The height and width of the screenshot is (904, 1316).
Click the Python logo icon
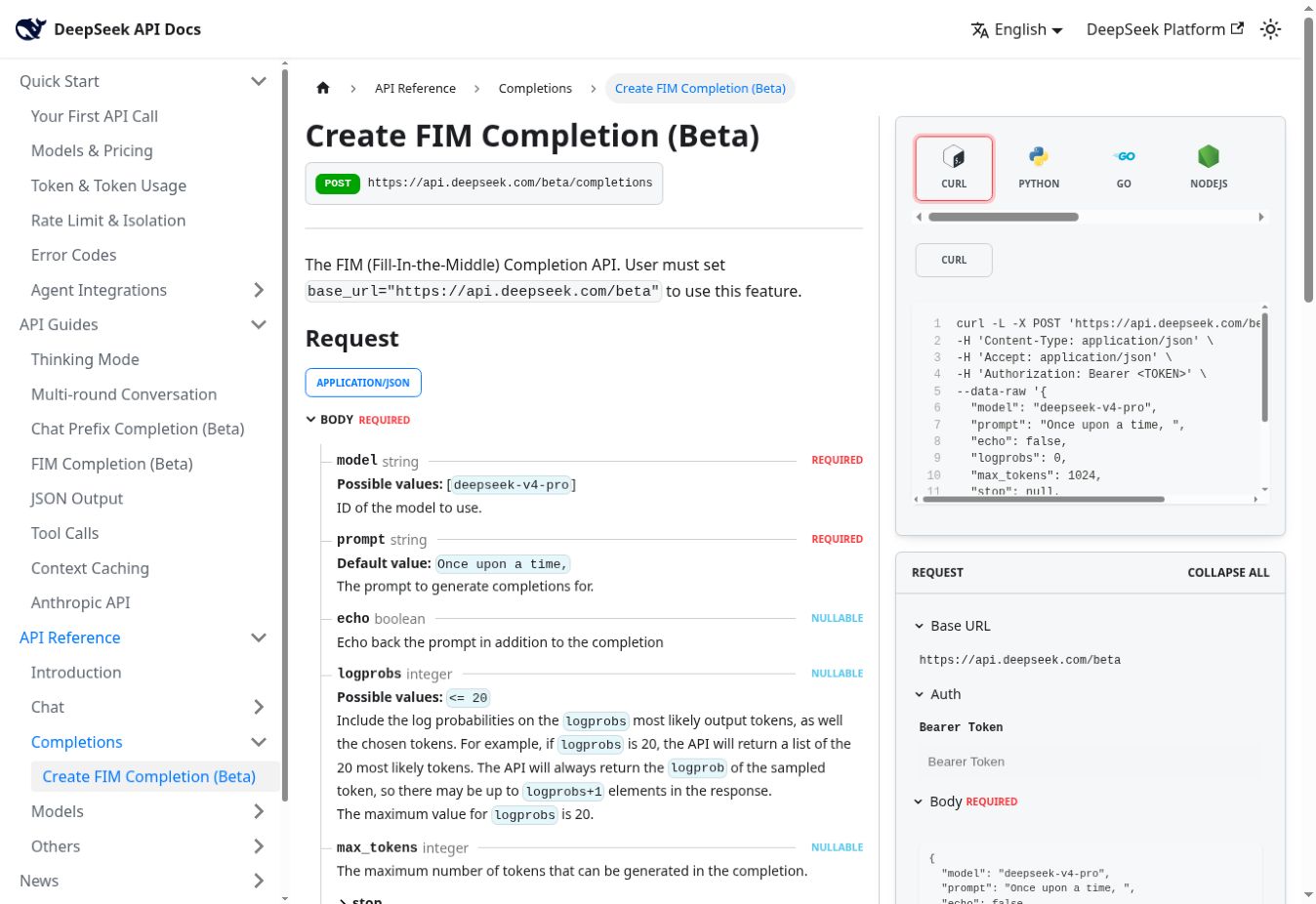1039,156
